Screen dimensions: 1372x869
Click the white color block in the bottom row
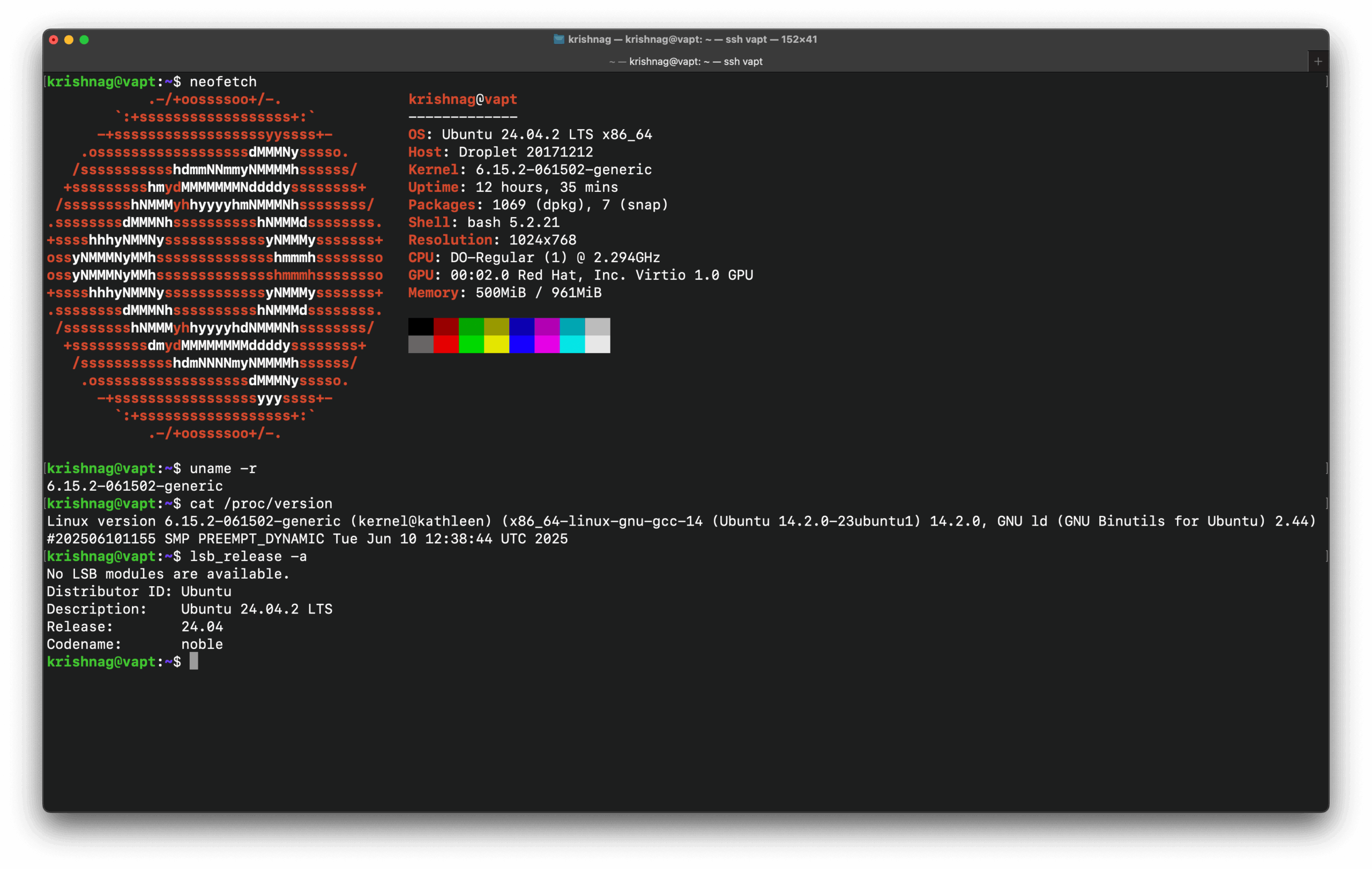(x=598, y=344)
